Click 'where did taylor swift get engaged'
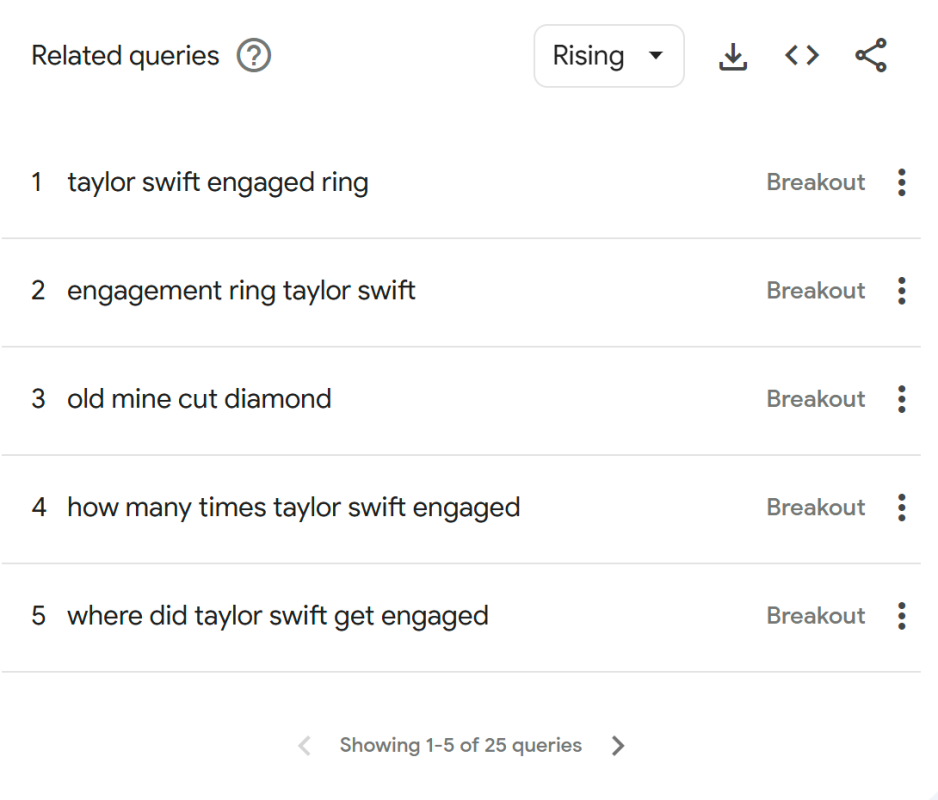 coord(277,615)
